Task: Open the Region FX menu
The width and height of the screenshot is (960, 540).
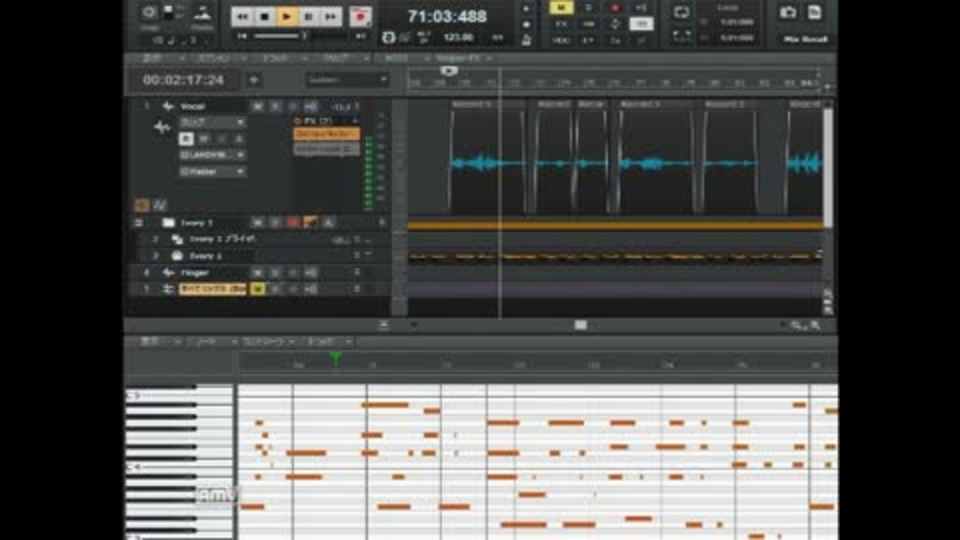Action: pos(459,58)
